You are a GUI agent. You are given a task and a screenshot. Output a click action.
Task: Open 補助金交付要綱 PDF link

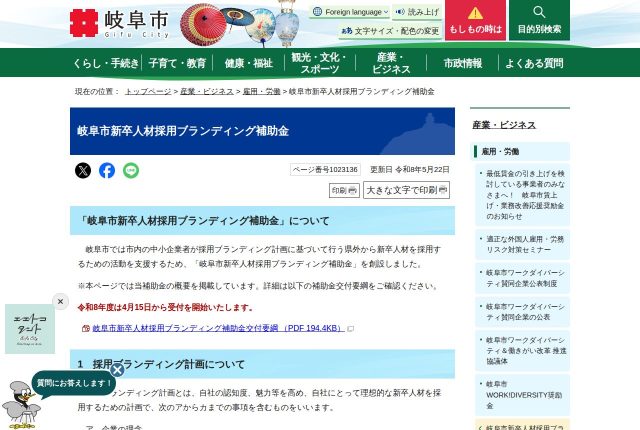click(218, 328)
